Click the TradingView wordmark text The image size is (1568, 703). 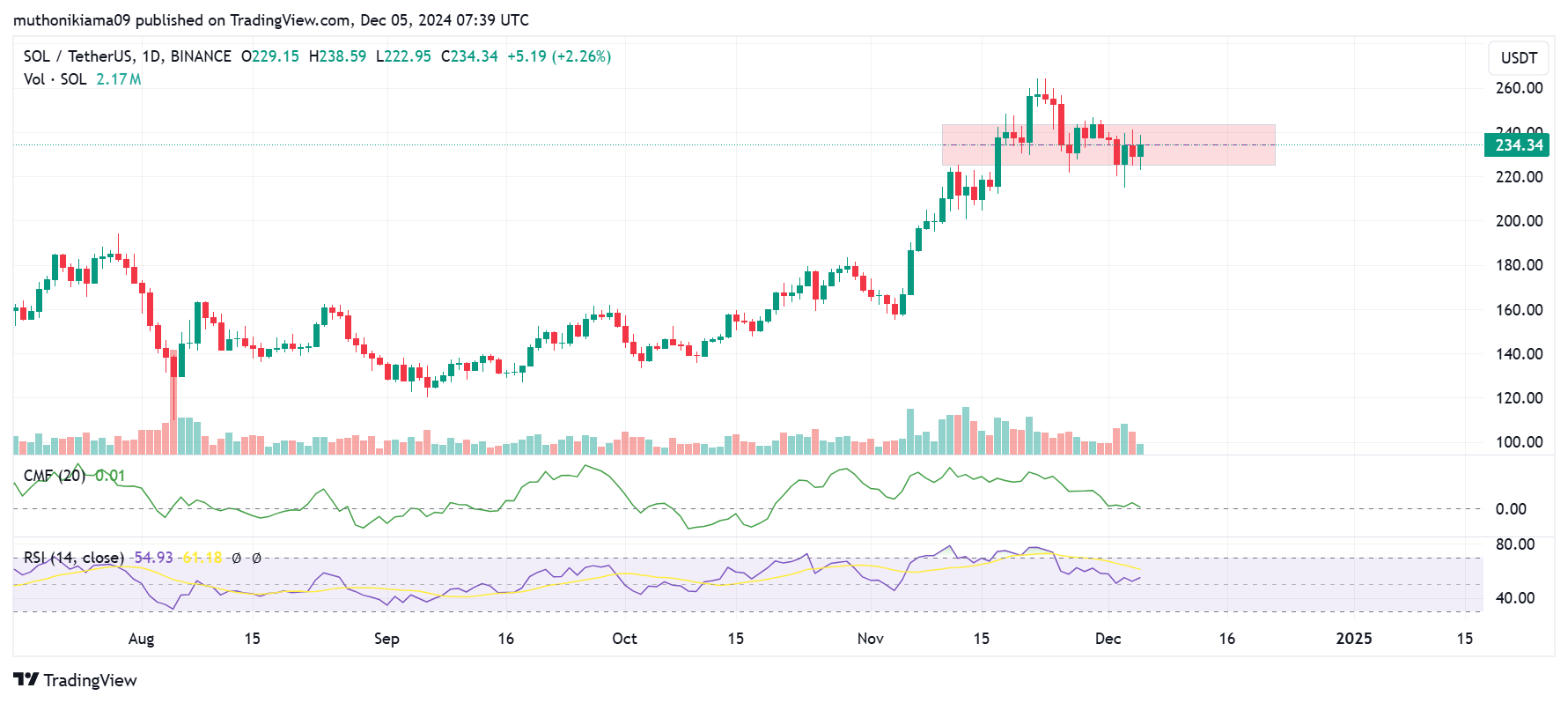[x=90, y=680]
